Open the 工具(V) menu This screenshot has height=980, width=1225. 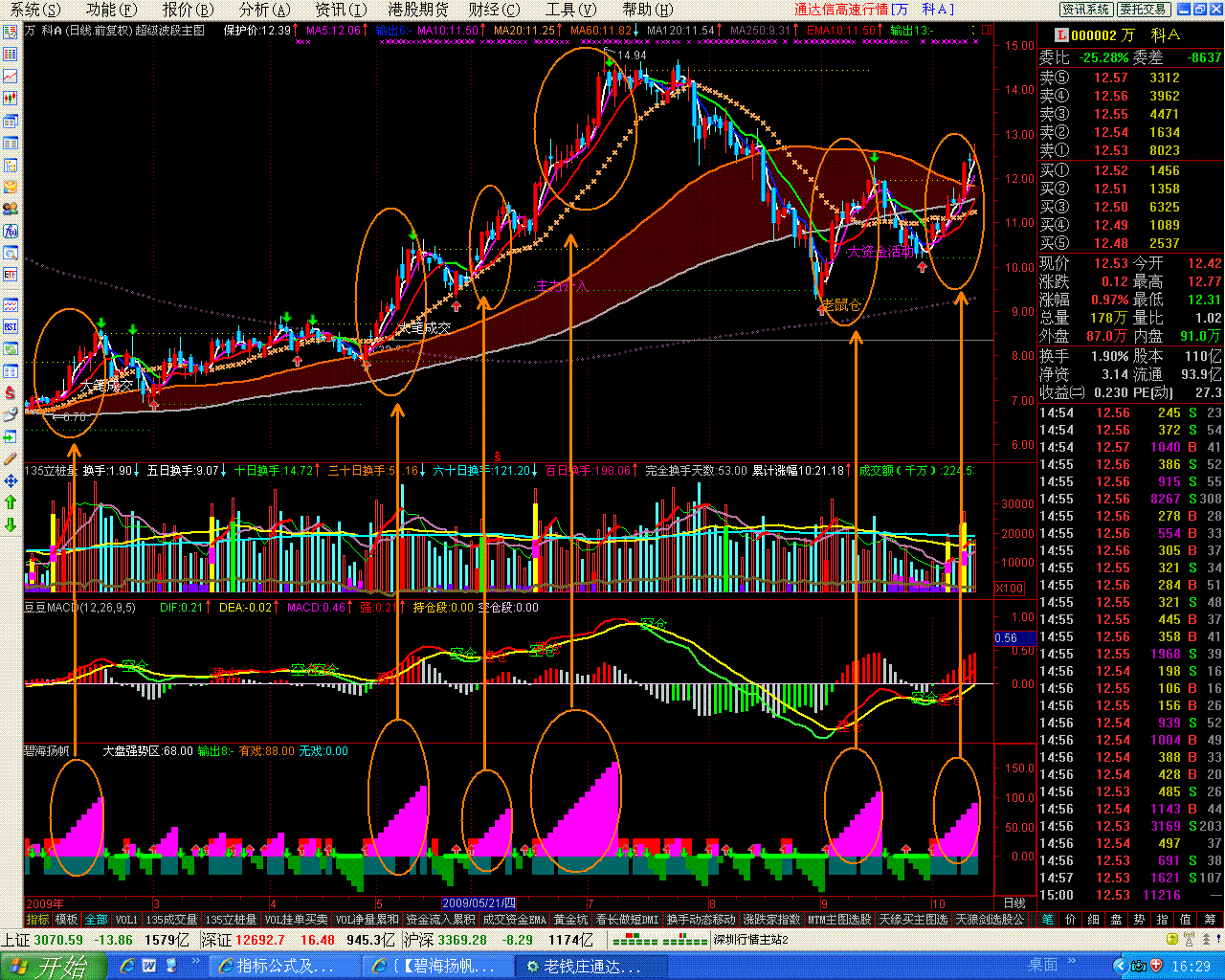(570, 10)
